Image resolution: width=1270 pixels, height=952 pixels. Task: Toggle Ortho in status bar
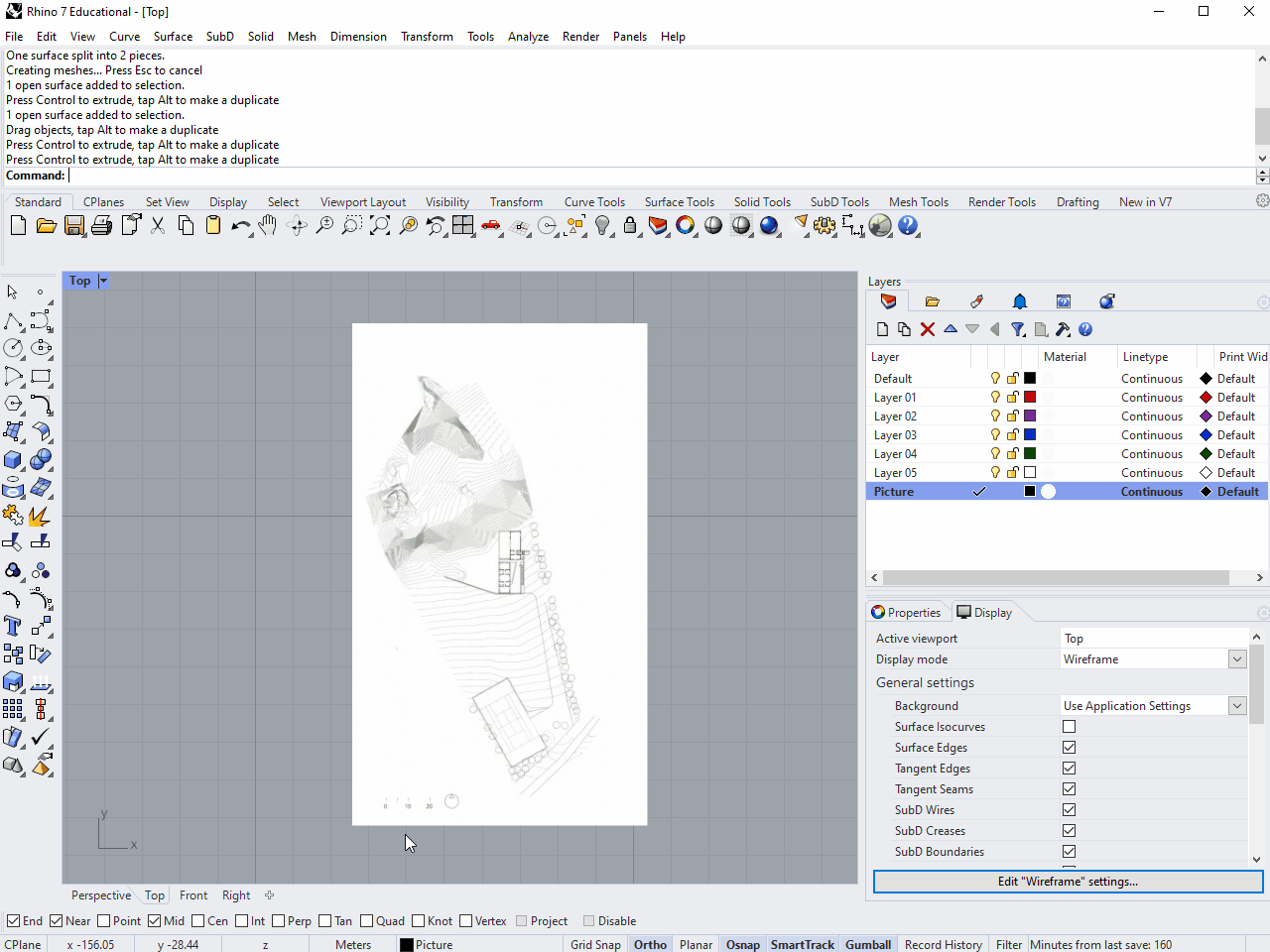coord(650,945)
